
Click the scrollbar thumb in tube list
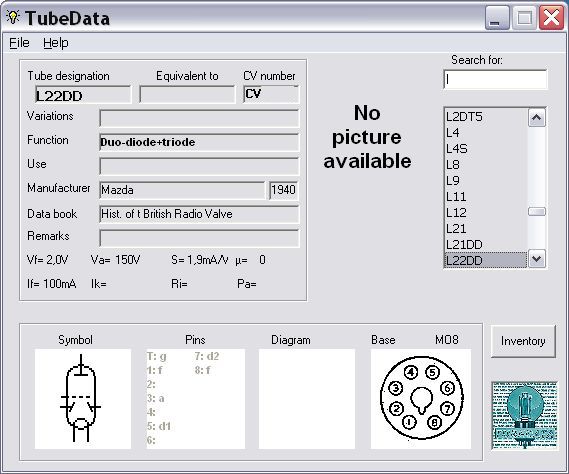[x=537, y=212]
